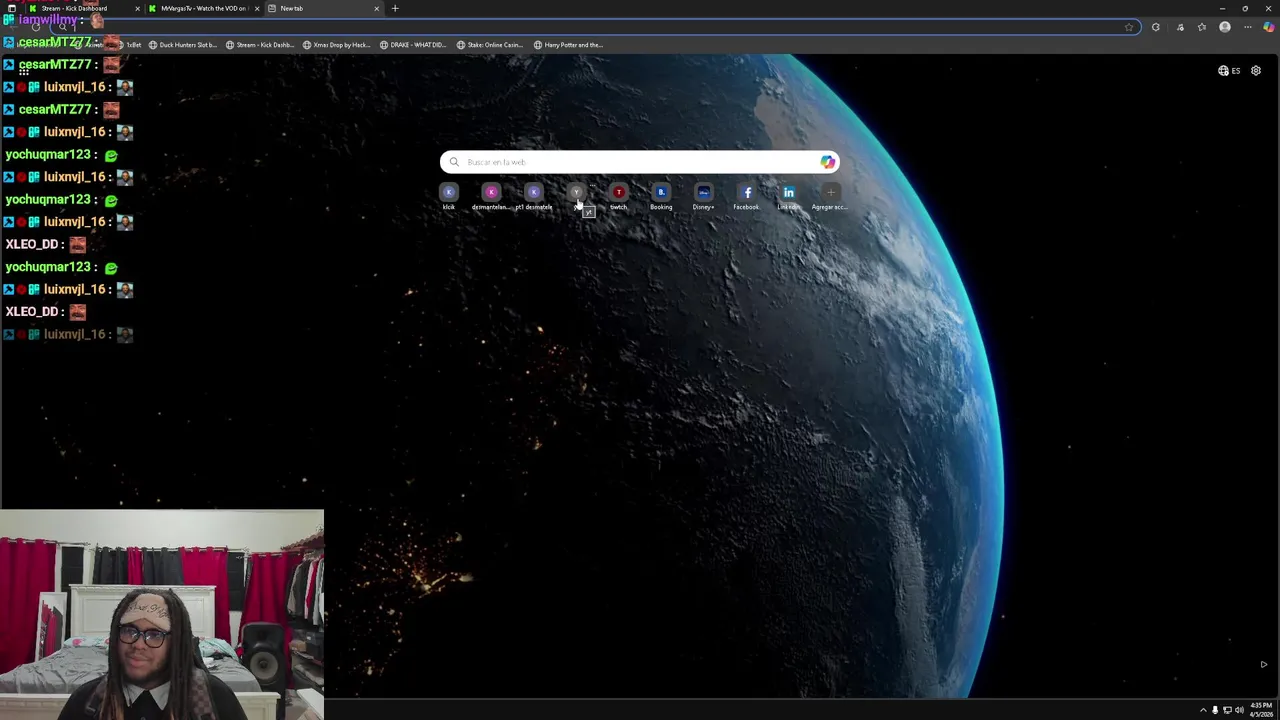Open the desmantelan... quick link
Image resolution: width=1280 pixels, height=720 pixels.
click(x=491, y=197)
